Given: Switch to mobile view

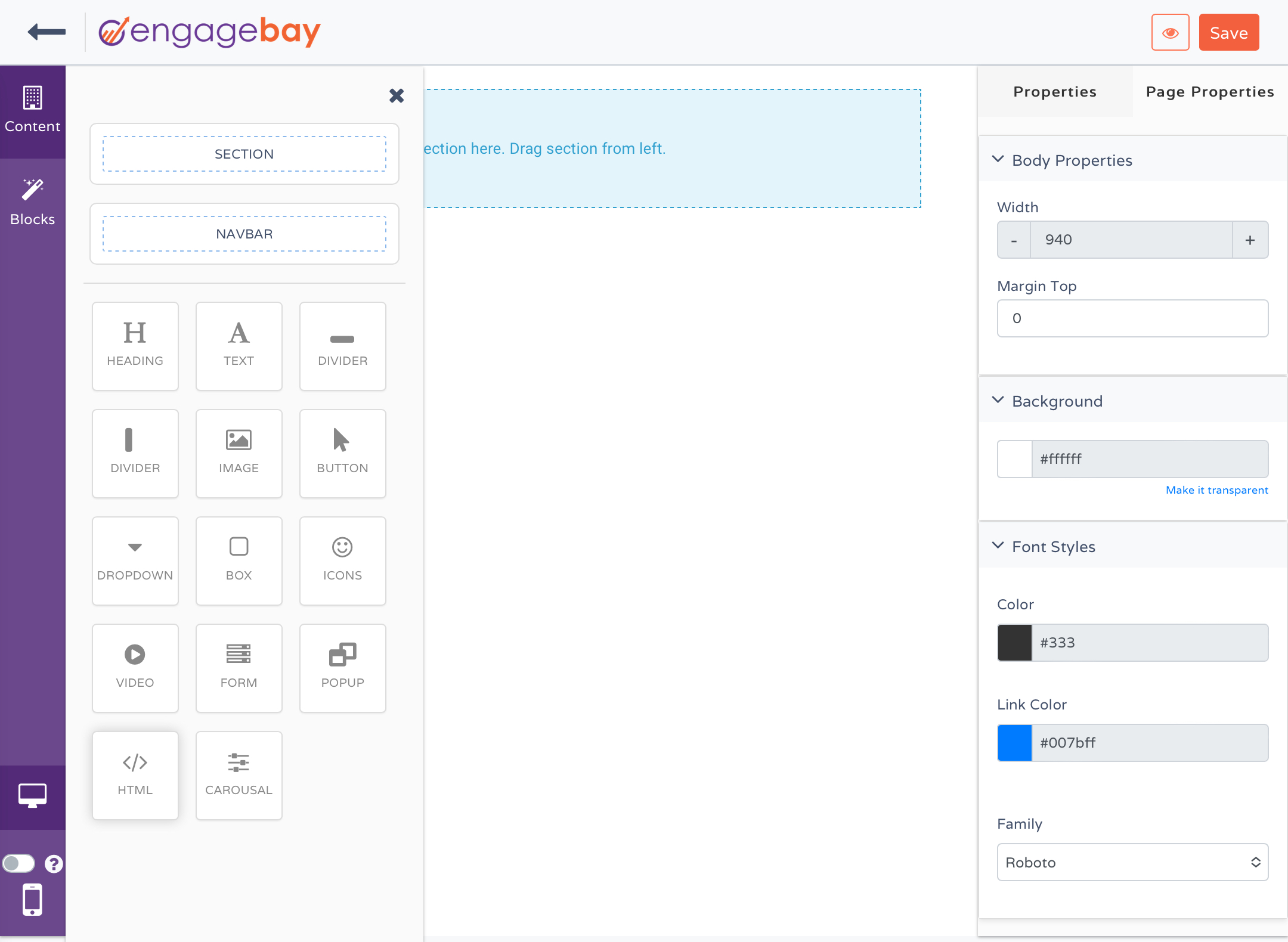Looking at the screenshot, I should [33, 900].
